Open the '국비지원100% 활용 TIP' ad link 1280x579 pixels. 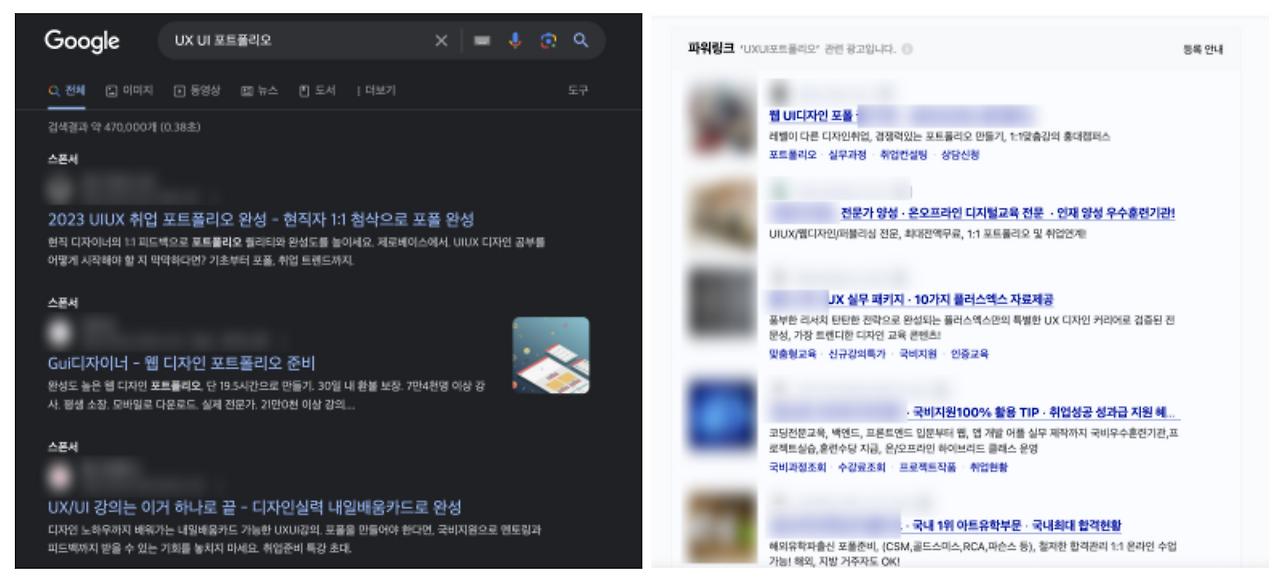(1041, 412)
